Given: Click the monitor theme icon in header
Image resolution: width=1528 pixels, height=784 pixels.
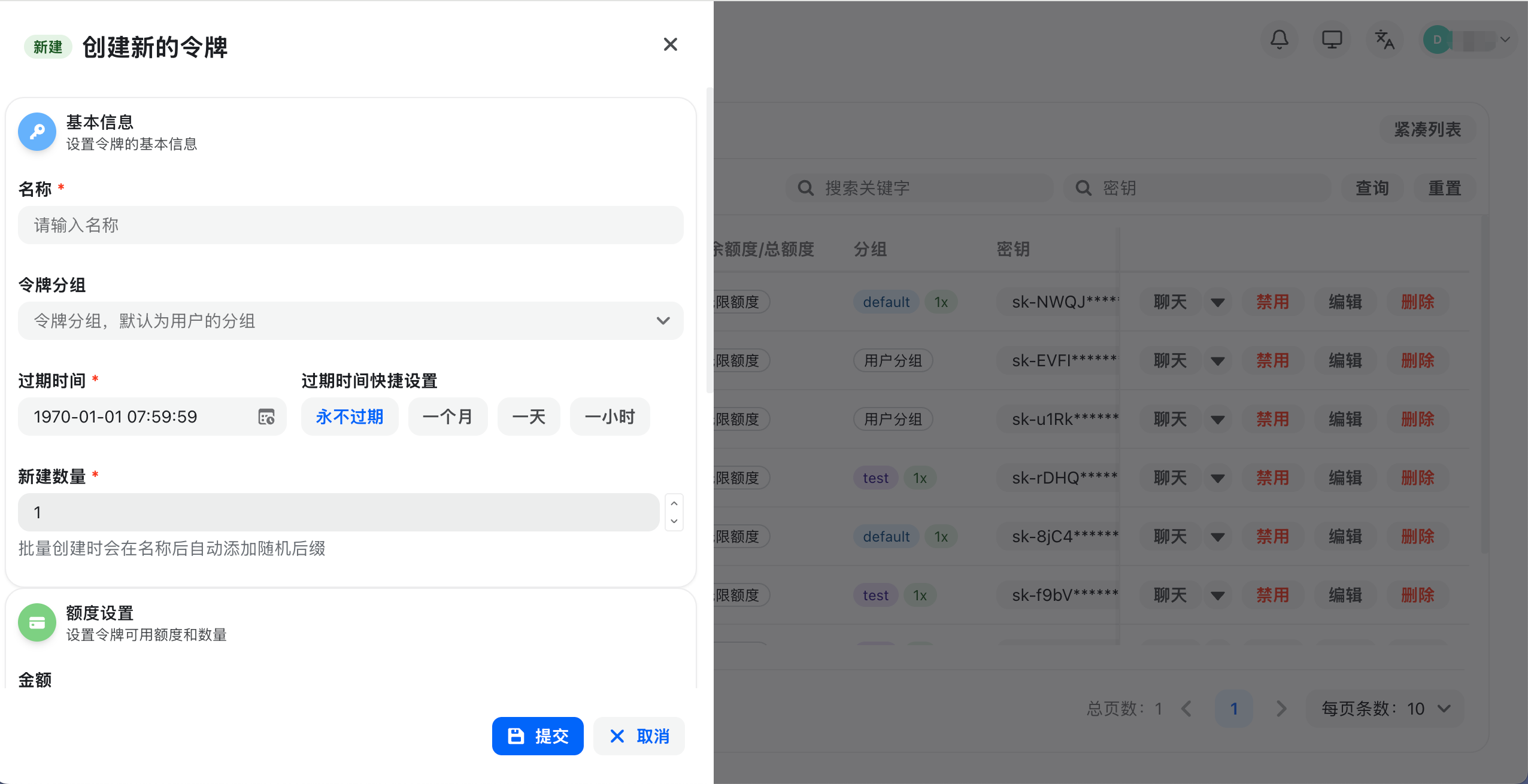Looking at the screenshot, I should tap(1332, 39).
